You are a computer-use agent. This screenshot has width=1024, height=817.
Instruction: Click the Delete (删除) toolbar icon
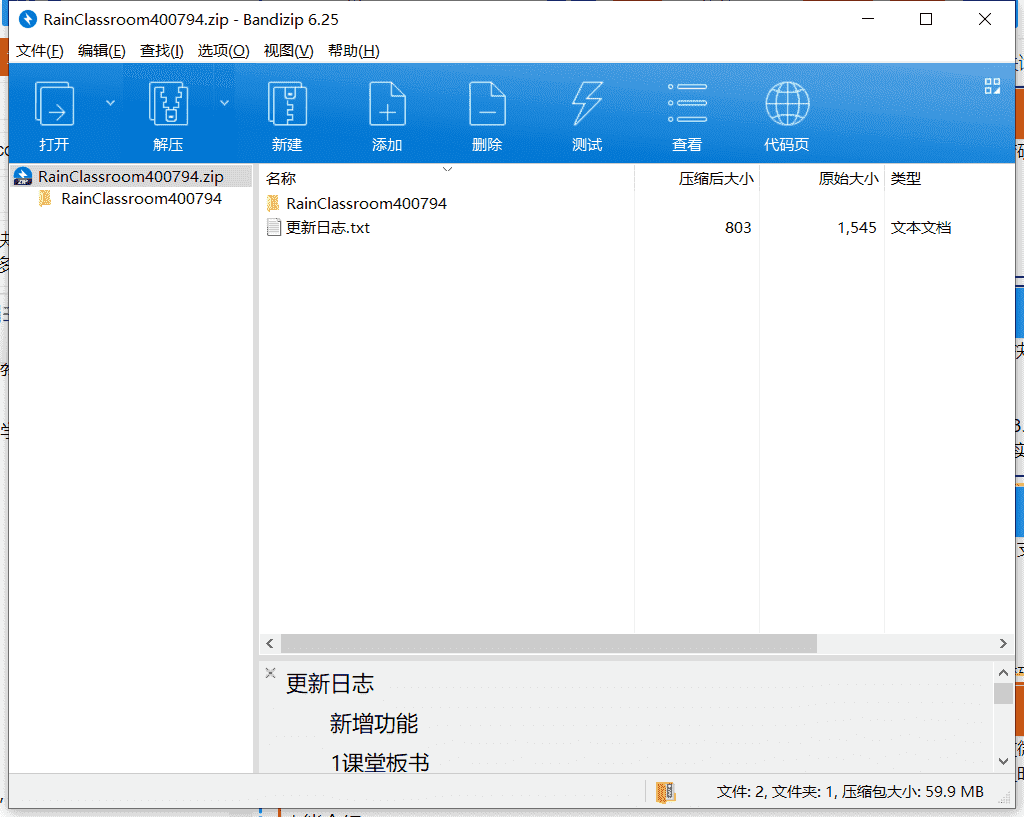487,104
